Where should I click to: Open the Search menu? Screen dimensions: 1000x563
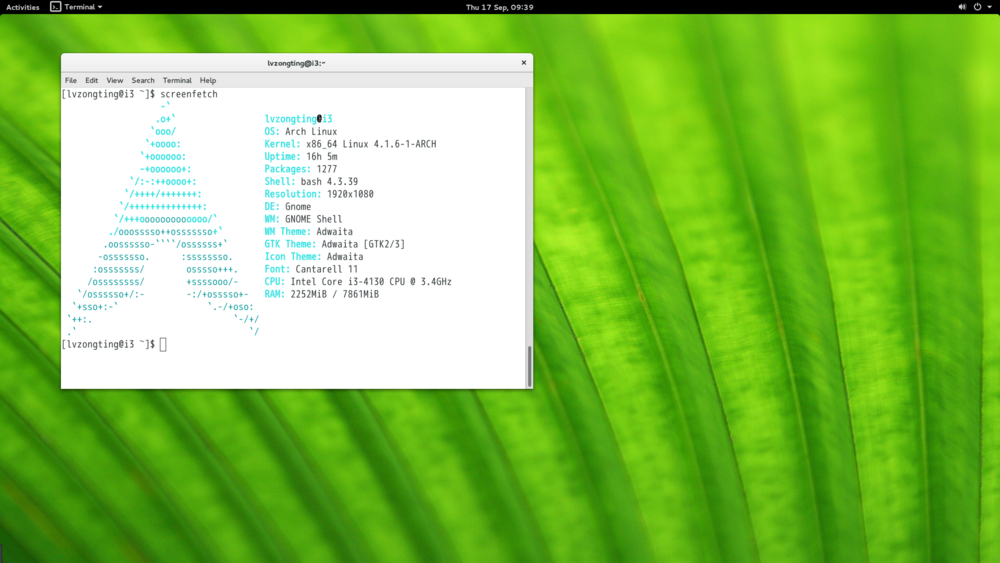(143, 80)
